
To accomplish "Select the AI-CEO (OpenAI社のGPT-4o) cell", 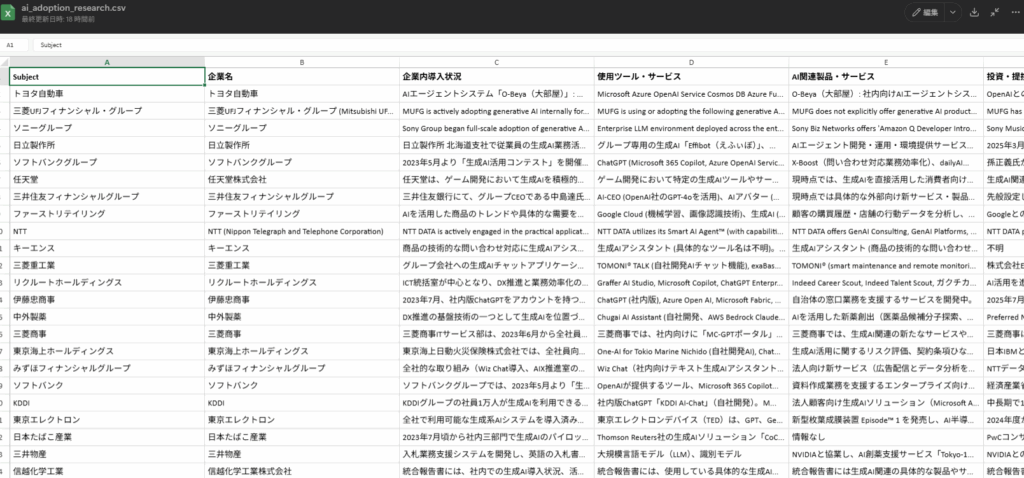I will click(x=692, y=197).
